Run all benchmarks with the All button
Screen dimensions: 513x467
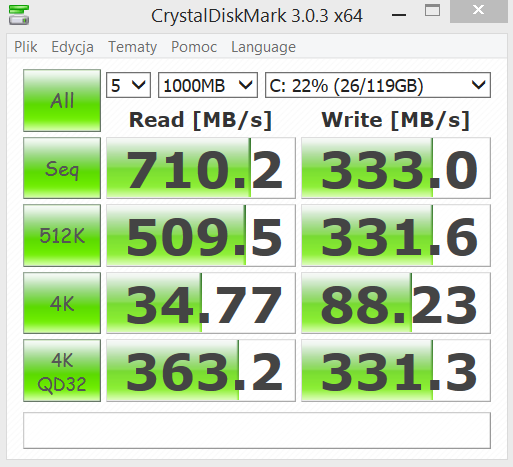point(62,100)
